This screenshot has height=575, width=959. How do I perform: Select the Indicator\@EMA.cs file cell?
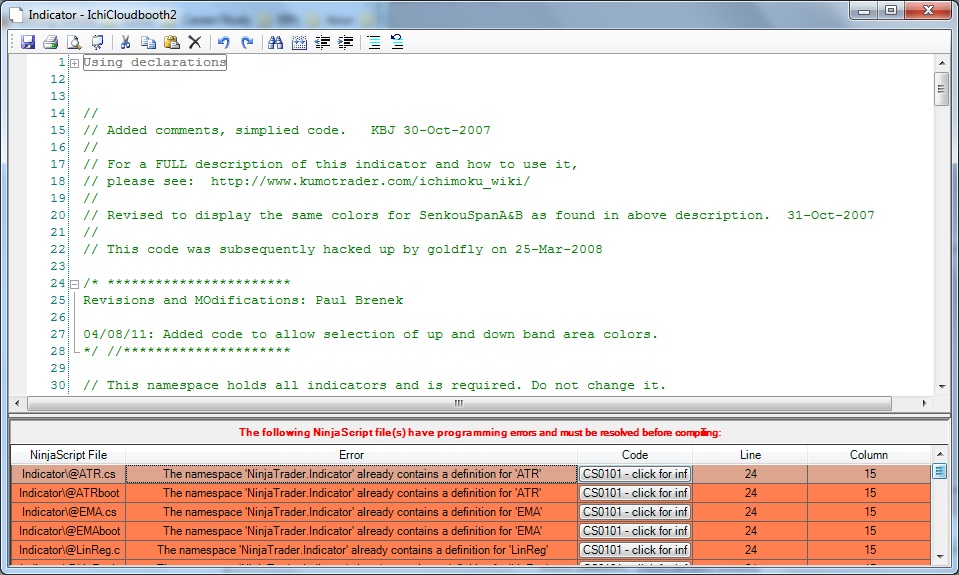coord(68,512)
